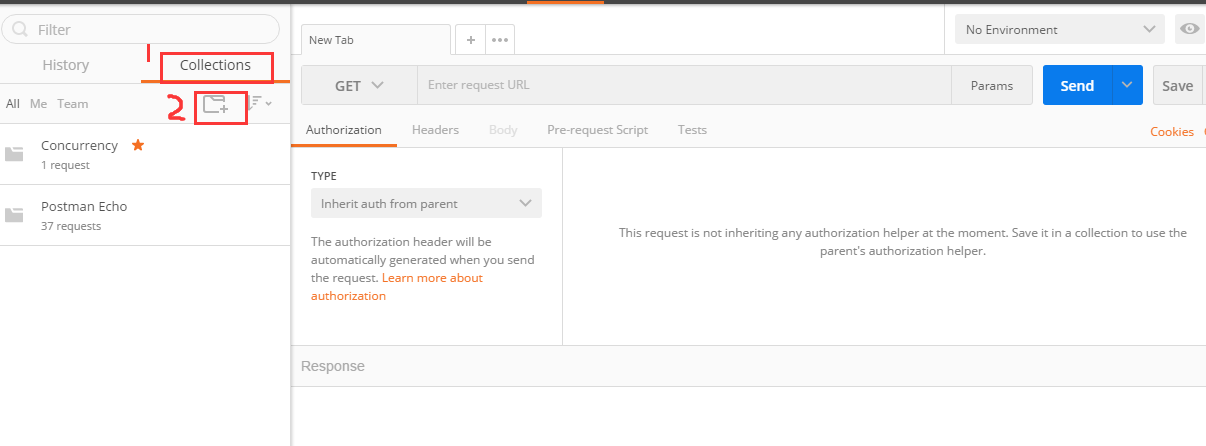Click the Postman Echo folder icon
Viewport: 1206px width, 446px height.
coord(14,215)
